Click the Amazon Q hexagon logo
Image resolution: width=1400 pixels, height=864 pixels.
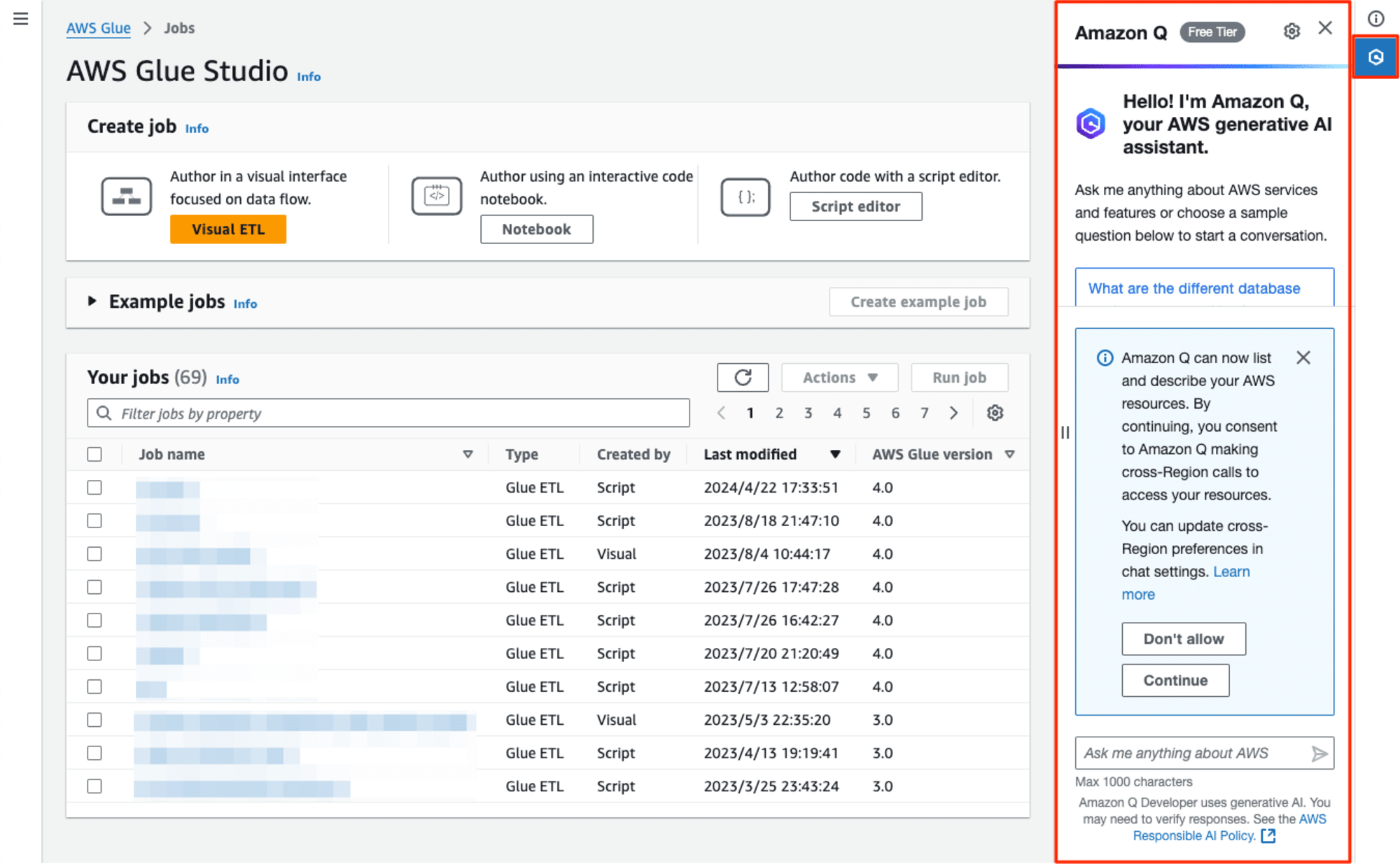point(1091,124)
